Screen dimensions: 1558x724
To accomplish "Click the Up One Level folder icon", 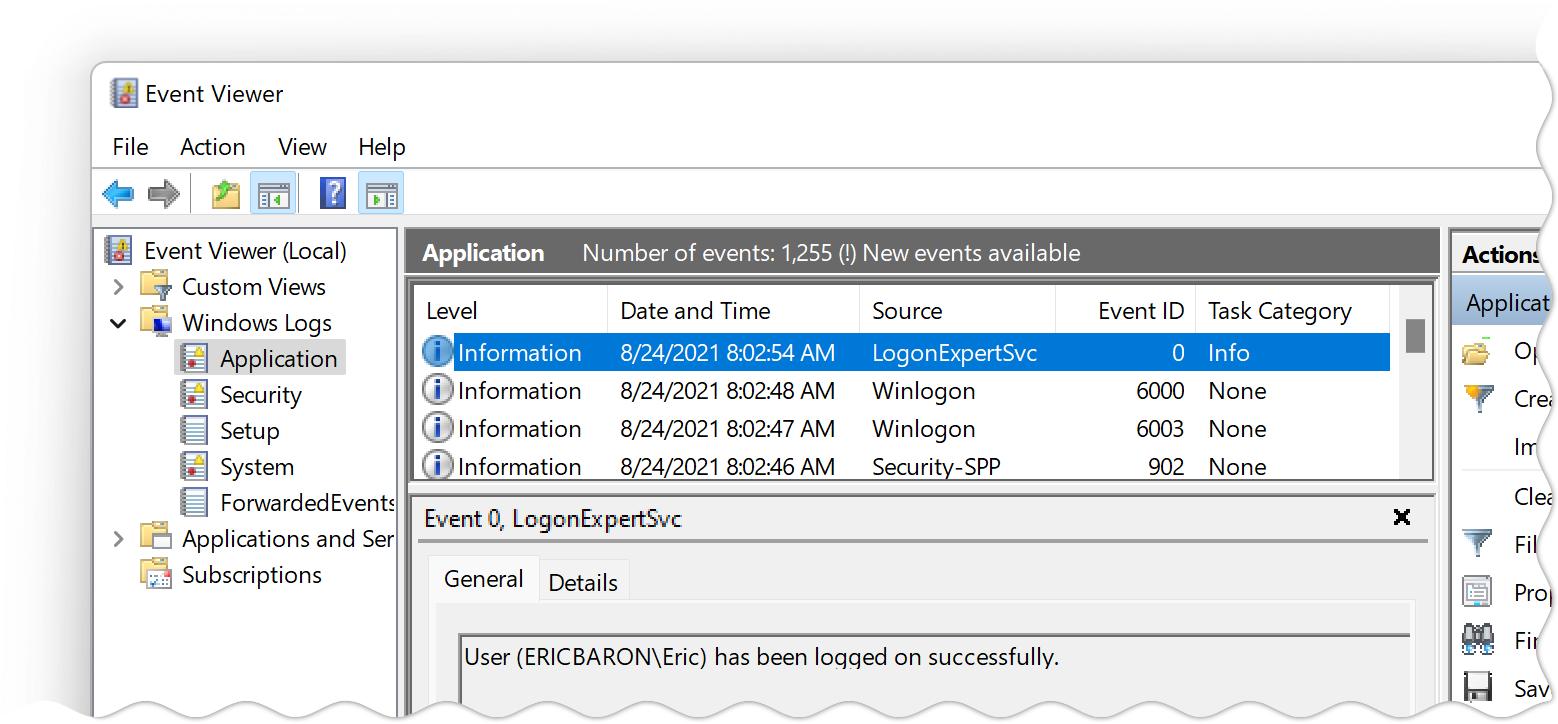I will pos(226,193).
